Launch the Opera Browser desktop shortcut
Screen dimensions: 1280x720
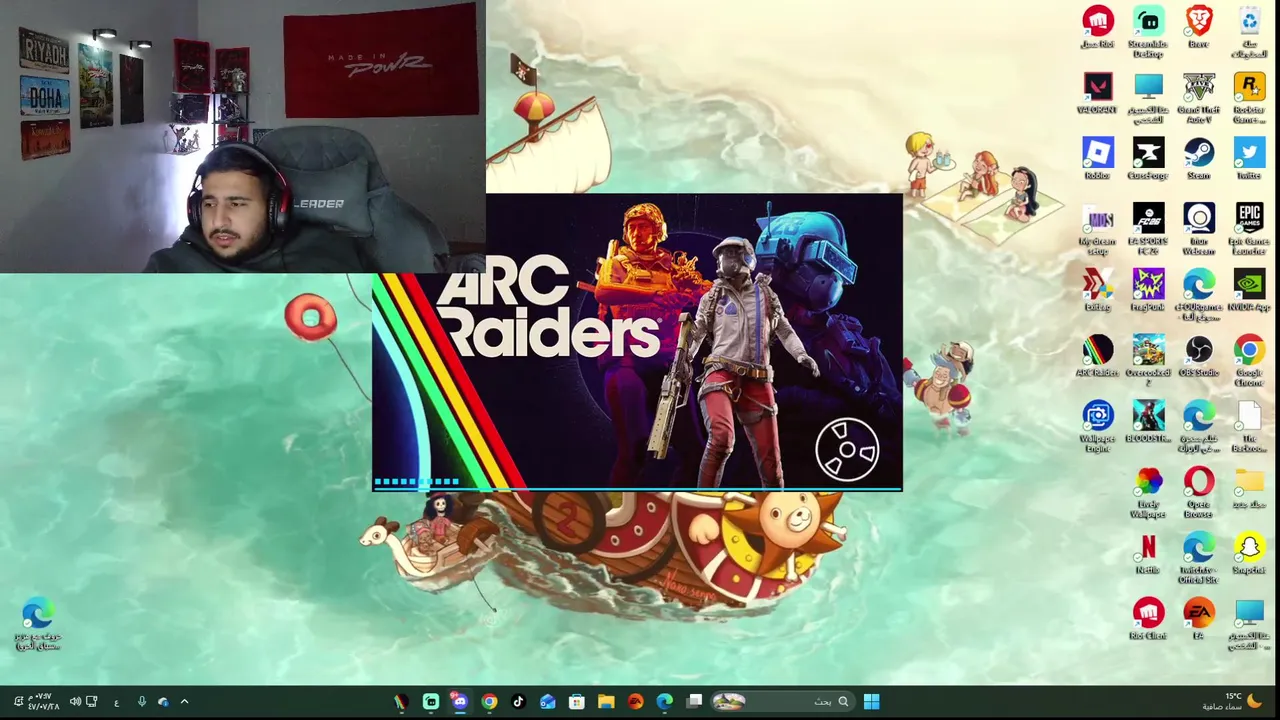click(1198, 492)
